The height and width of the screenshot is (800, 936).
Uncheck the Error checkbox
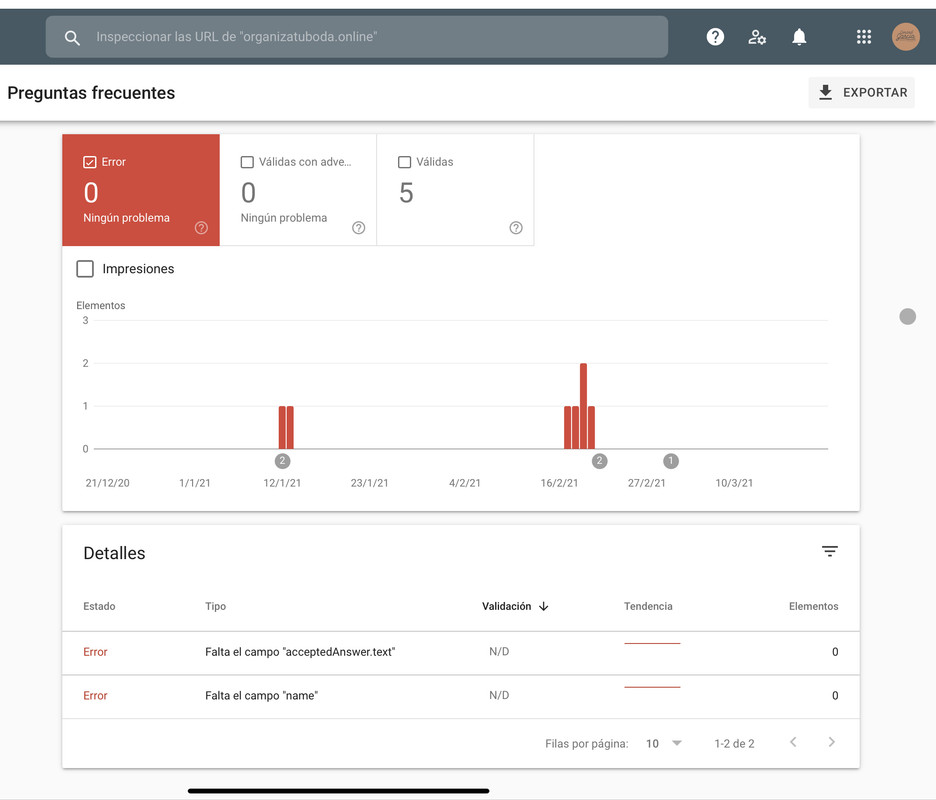point(90,162)
